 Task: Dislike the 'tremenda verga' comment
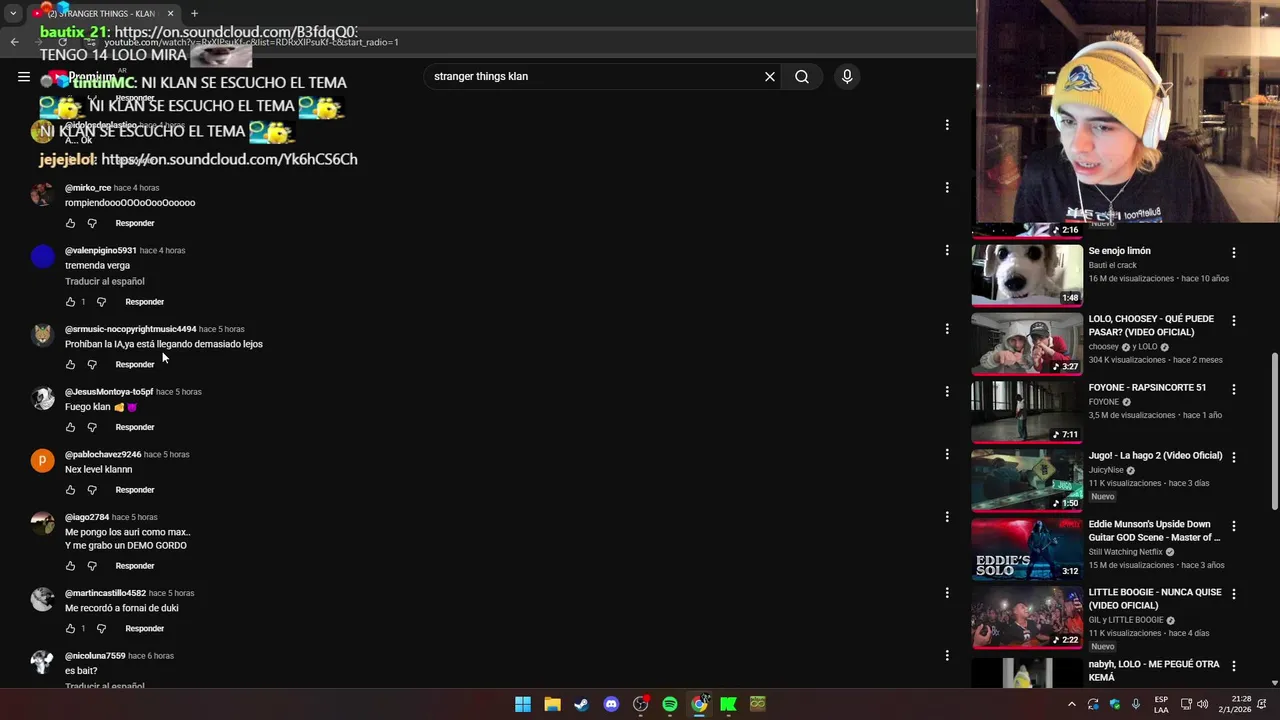101,302
